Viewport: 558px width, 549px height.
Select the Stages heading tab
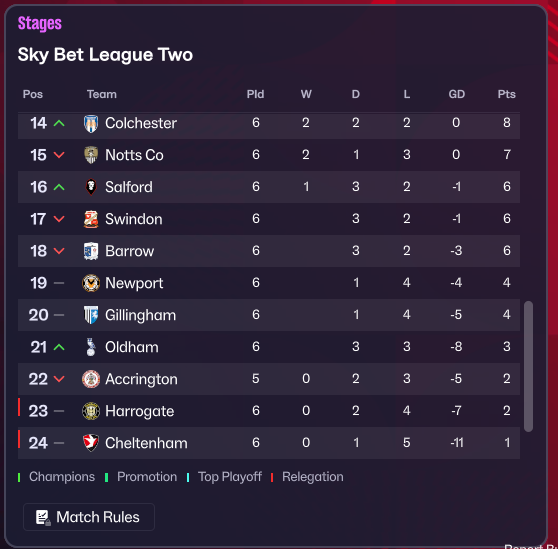tap(40, 23)
